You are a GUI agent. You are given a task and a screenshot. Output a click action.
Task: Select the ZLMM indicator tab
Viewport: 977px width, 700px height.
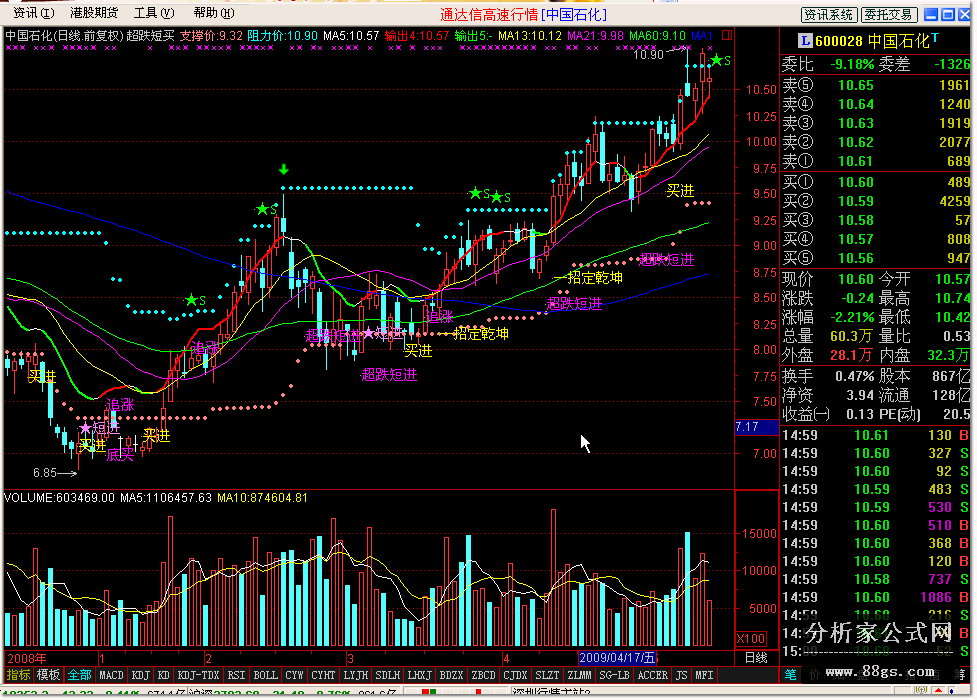tap(579, 675)
